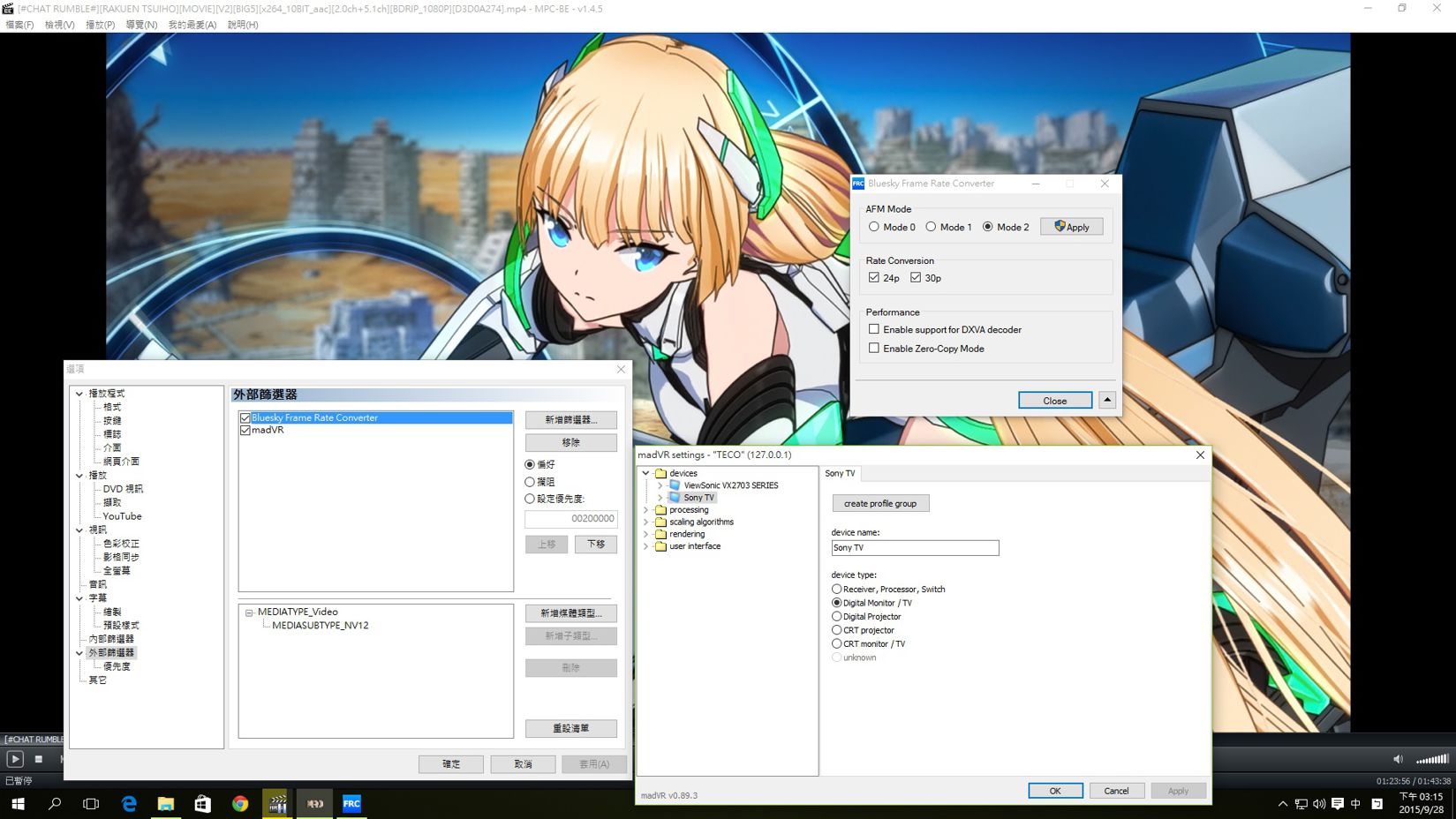The height and width of the screenshot is (819, 1456).
Task: Stop playback with the MPC-BE stop button
Action: [x=39, y=759]
